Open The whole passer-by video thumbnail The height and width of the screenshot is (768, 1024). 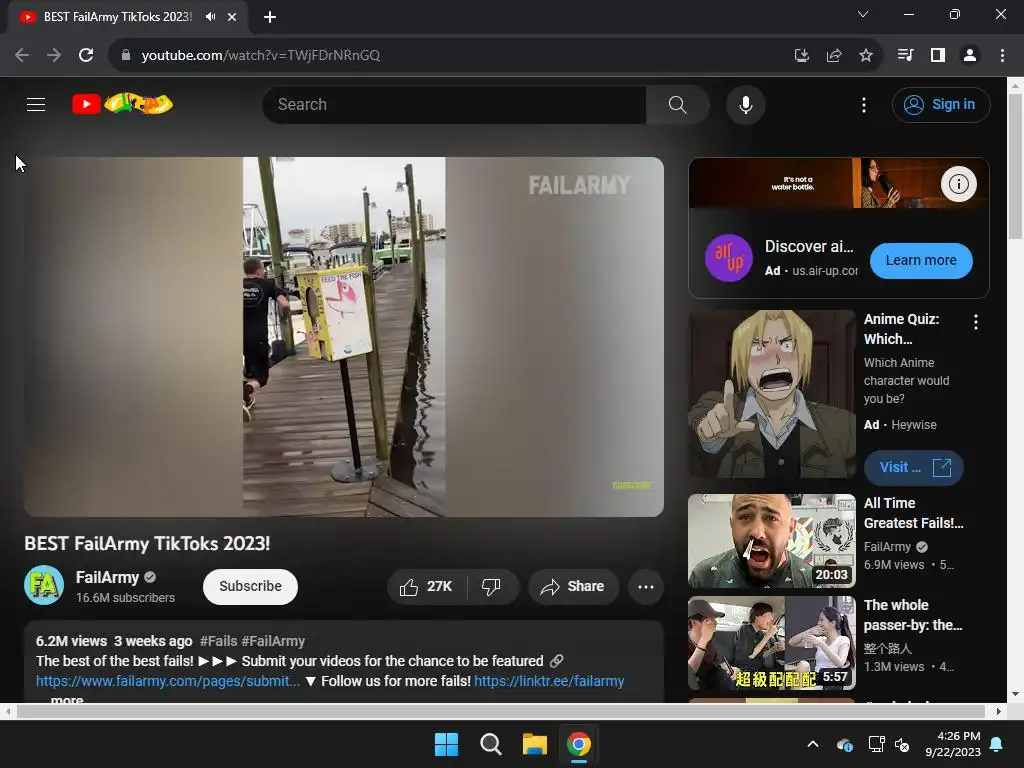(772, 643)
